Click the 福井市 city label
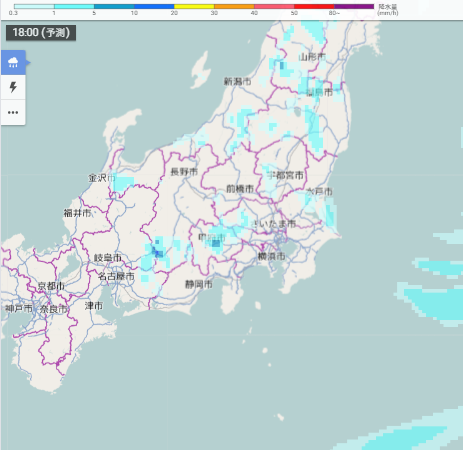Screen dimensions: 463x450 click(x=77, y=213)
